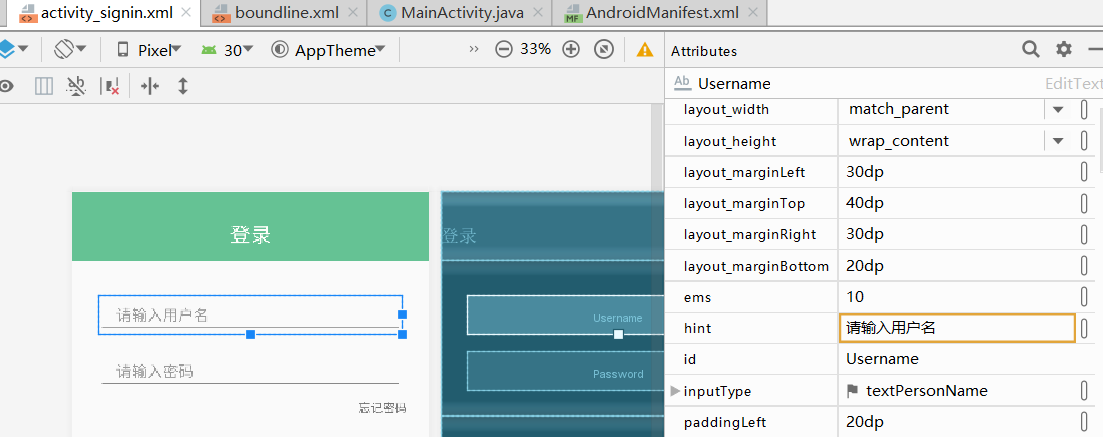Click the layout_width match_parent field
Image resolution: width=1103 pixels, height=437 pixels.
click(x=943, y=109)
